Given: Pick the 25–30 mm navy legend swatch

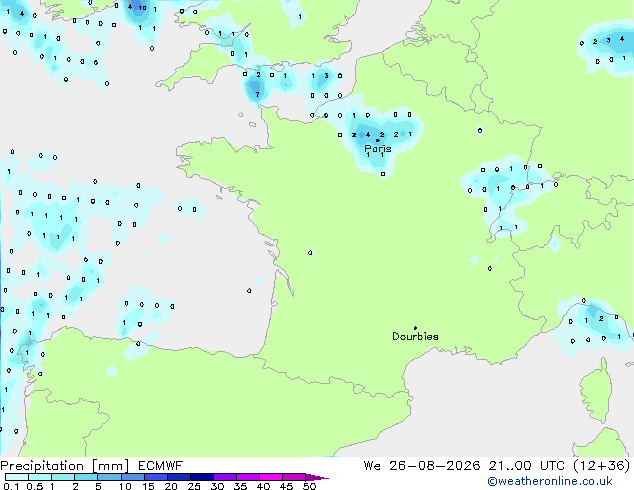Looking at the screenshot, I should pyautogui.click(x=201, y=477).
